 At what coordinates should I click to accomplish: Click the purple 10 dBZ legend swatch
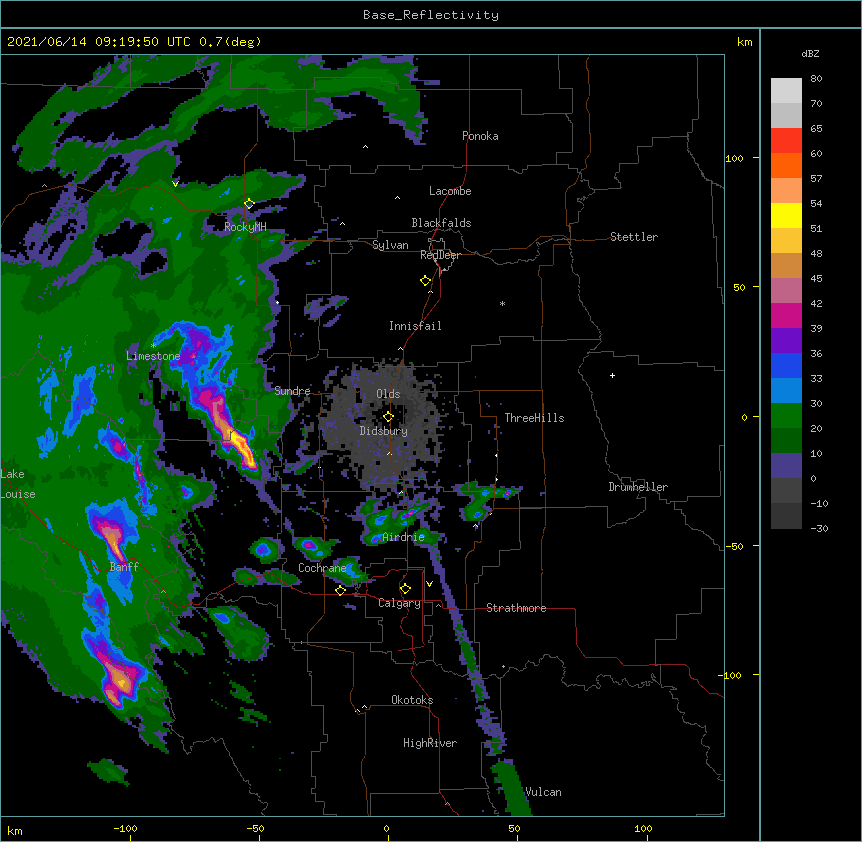[786, 466]
